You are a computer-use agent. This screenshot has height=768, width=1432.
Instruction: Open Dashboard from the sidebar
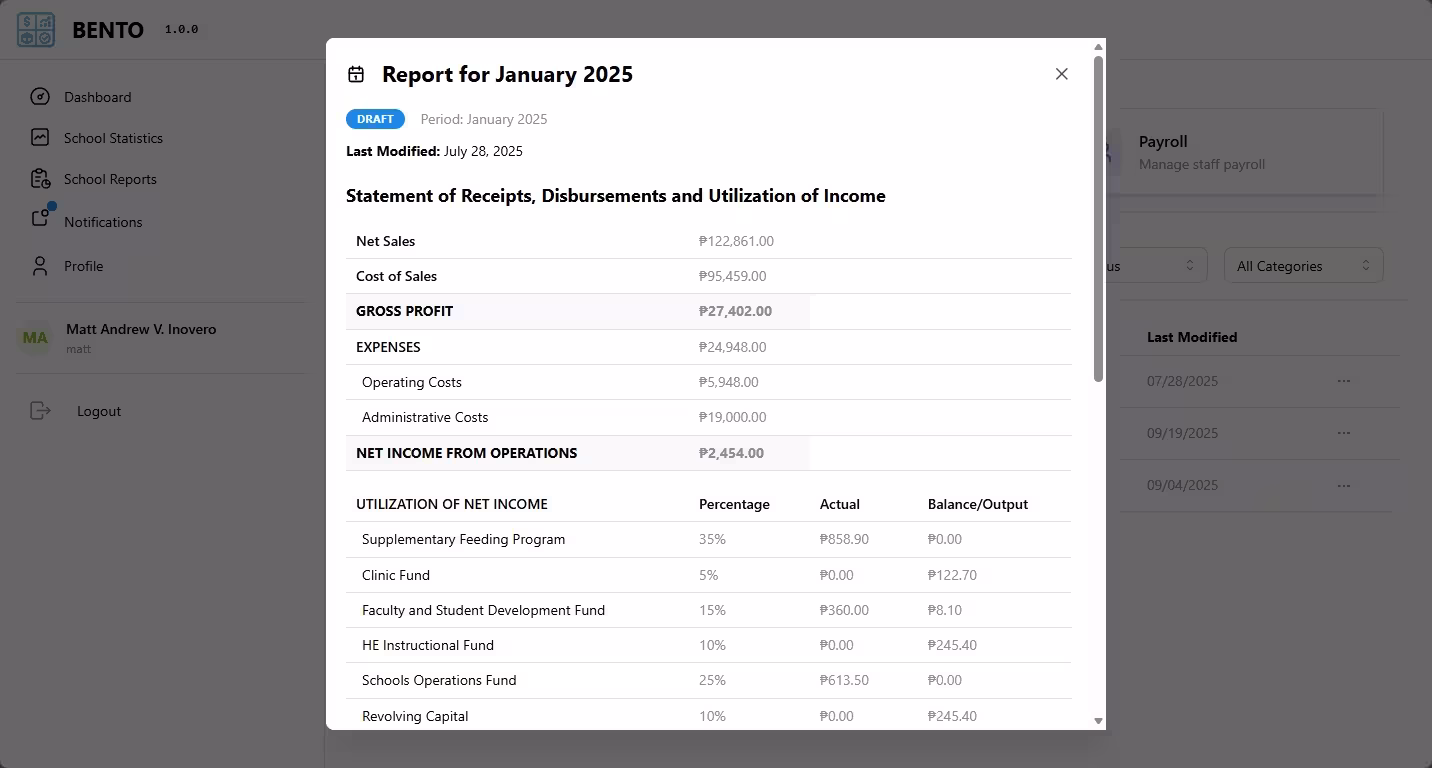(x=98, y=97)
